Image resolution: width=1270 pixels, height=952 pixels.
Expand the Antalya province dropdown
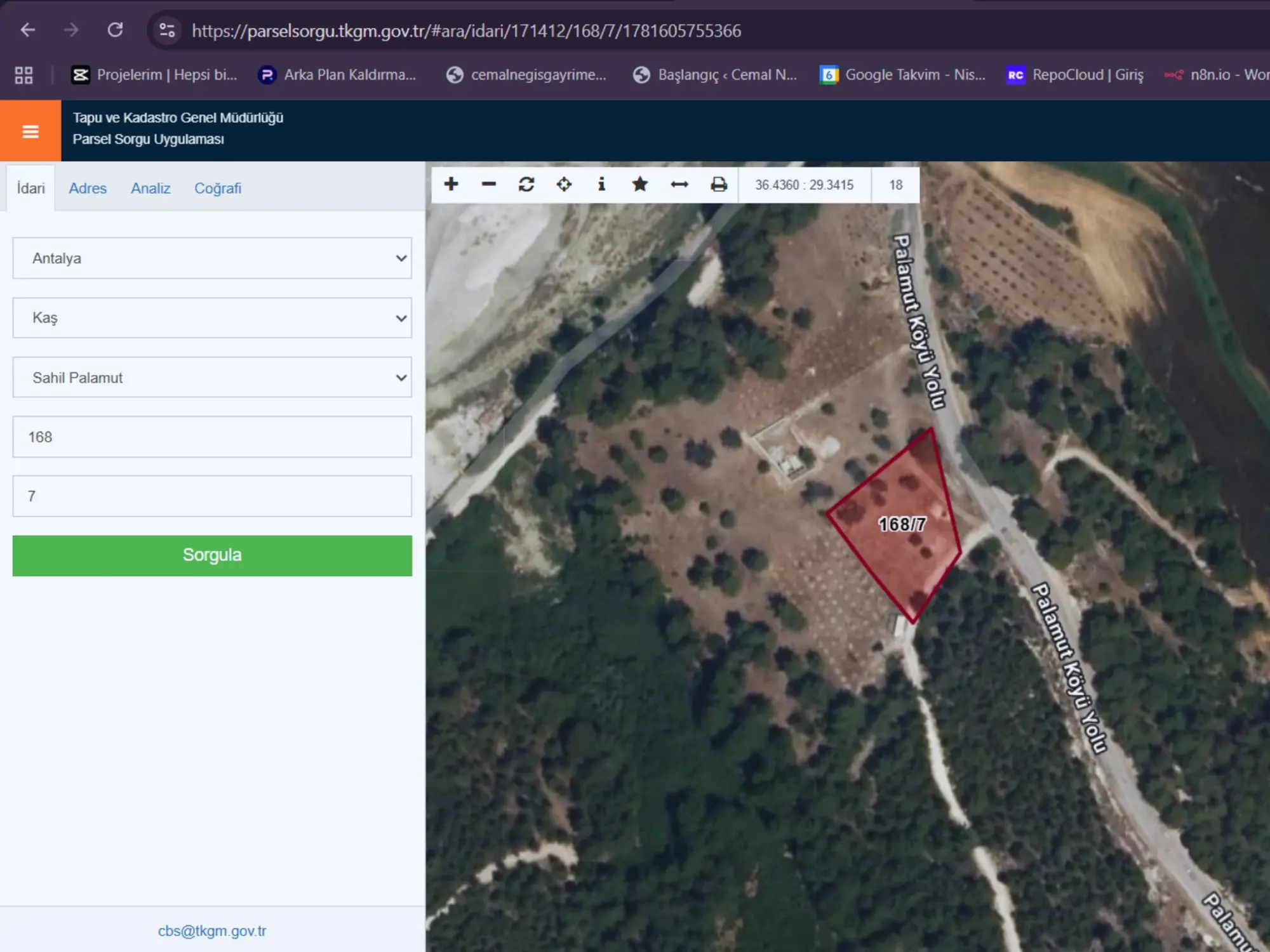(212, 258)
